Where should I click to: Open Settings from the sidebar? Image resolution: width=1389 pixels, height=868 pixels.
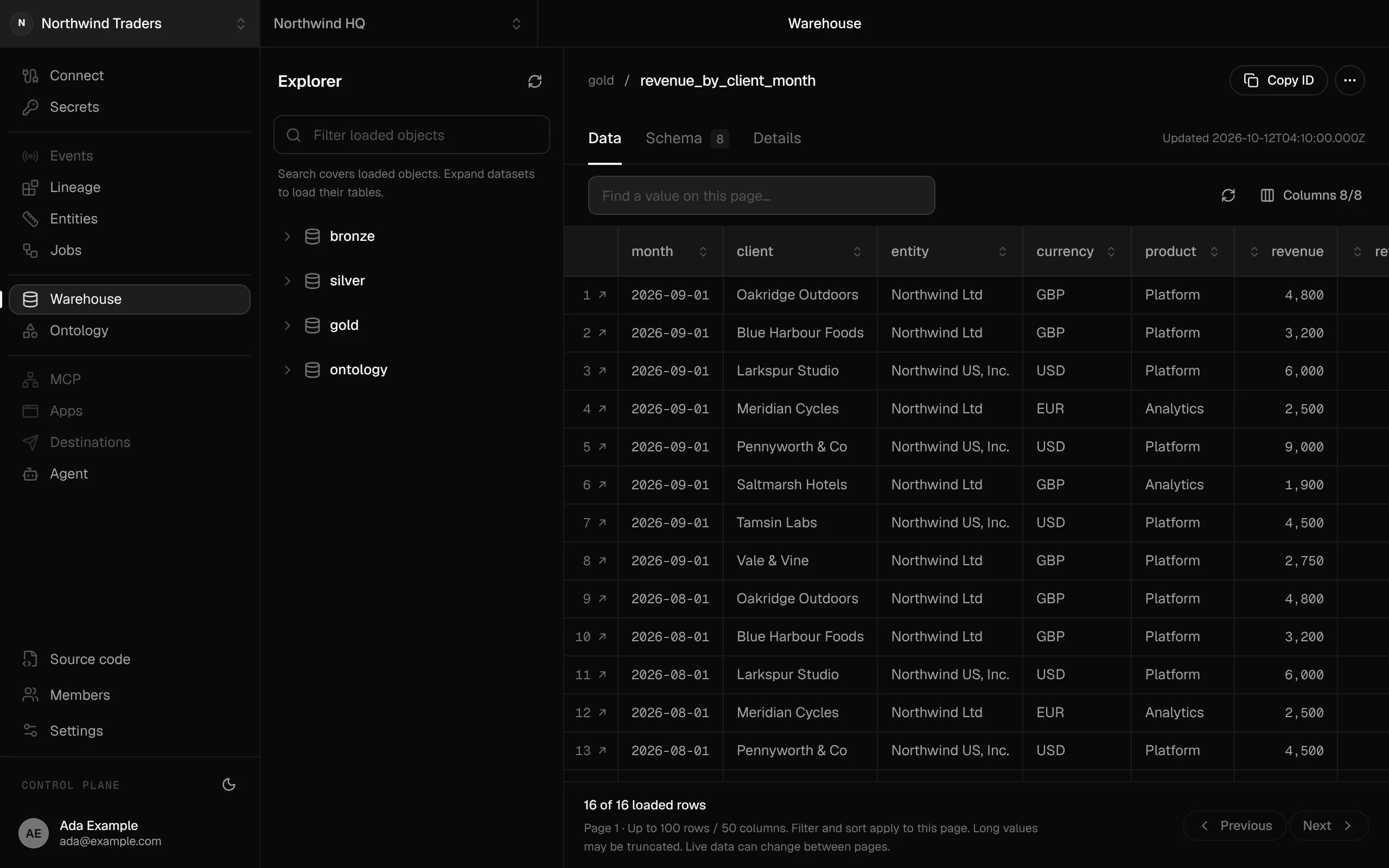130,731
